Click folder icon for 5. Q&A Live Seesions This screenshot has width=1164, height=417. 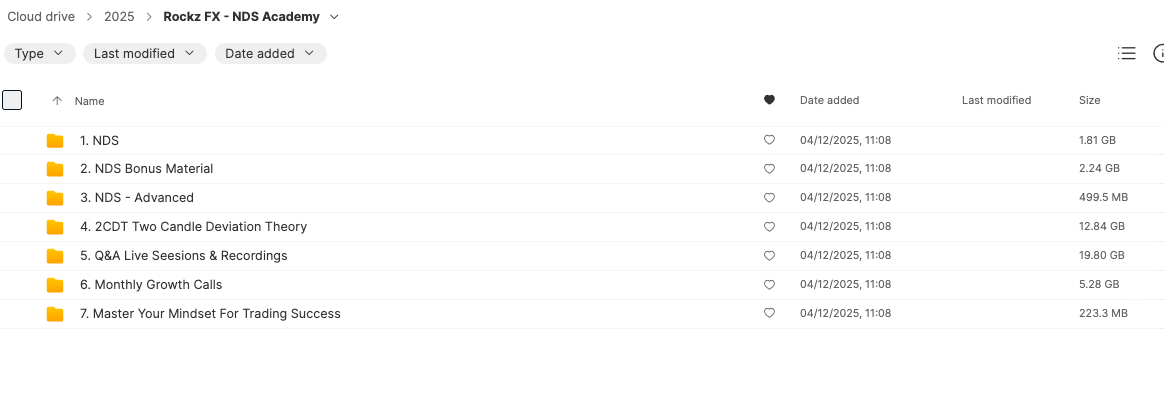[x=55, y=256]
